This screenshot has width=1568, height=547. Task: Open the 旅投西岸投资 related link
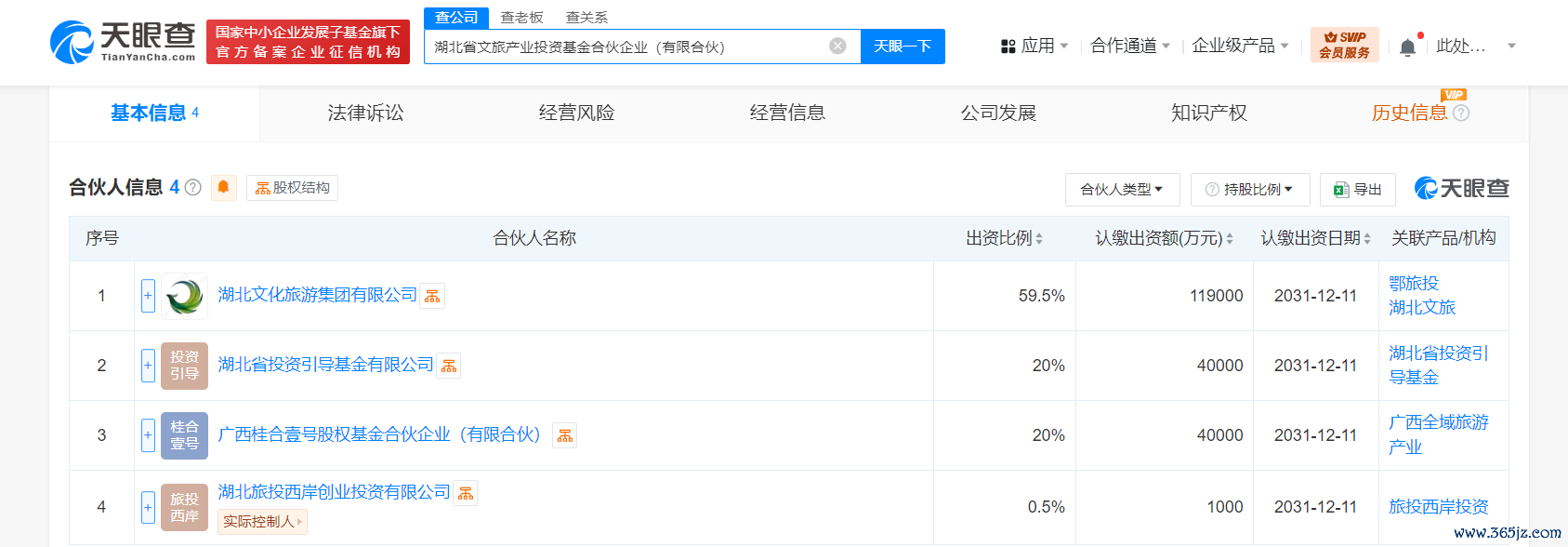[1439, 507]
